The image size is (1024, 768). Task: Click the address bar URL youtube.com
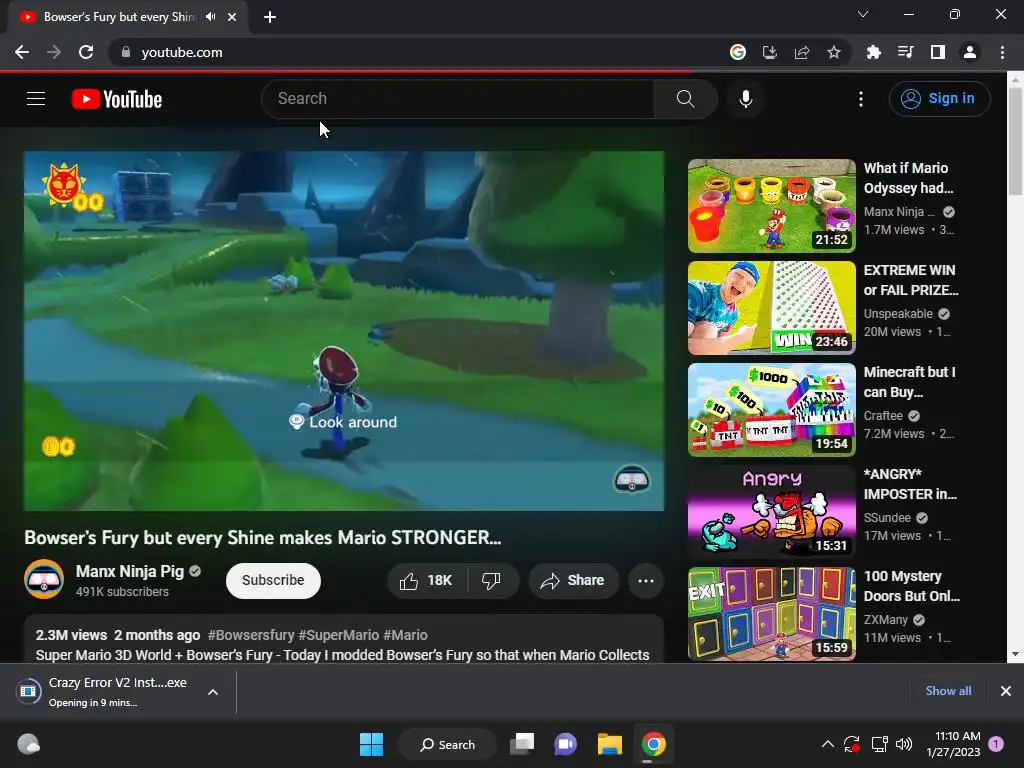click(x=182, y=52)
